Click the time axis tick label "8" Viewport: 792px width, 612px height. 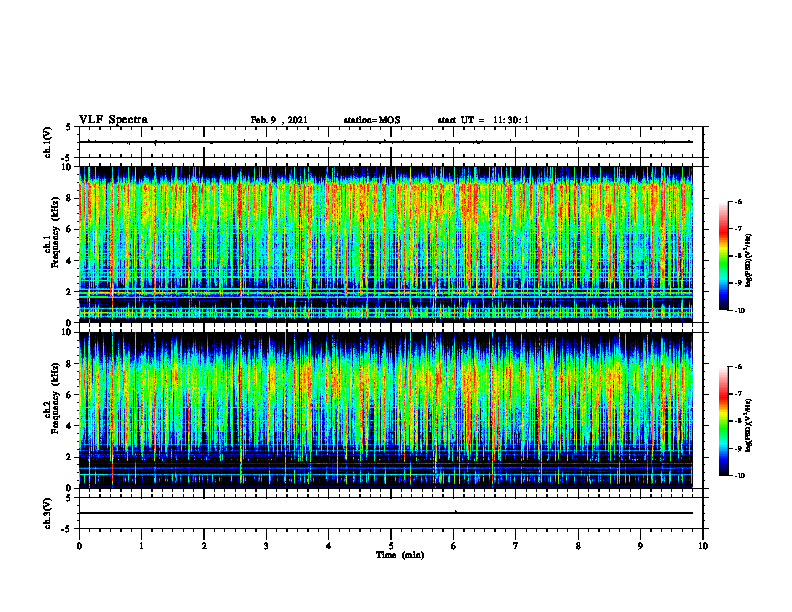click(x=578, y=546)
